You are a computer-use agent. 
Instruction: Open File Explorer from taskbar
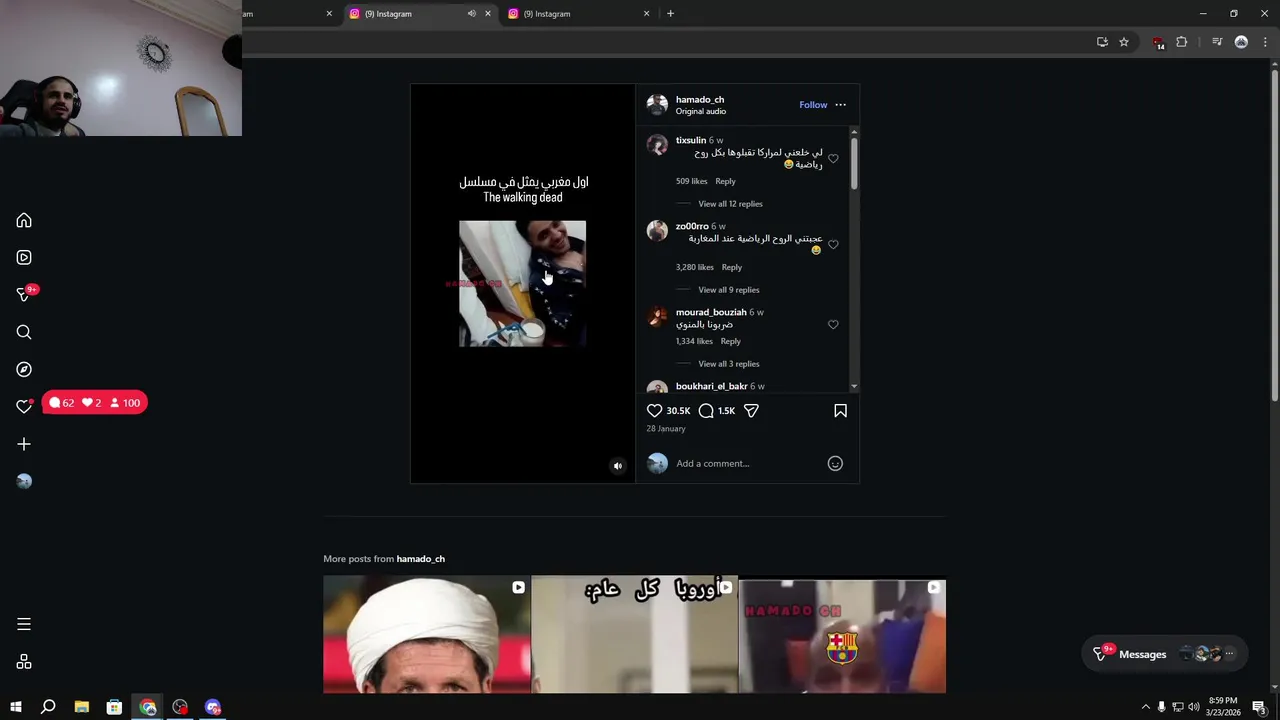click(x=81, y=707)
